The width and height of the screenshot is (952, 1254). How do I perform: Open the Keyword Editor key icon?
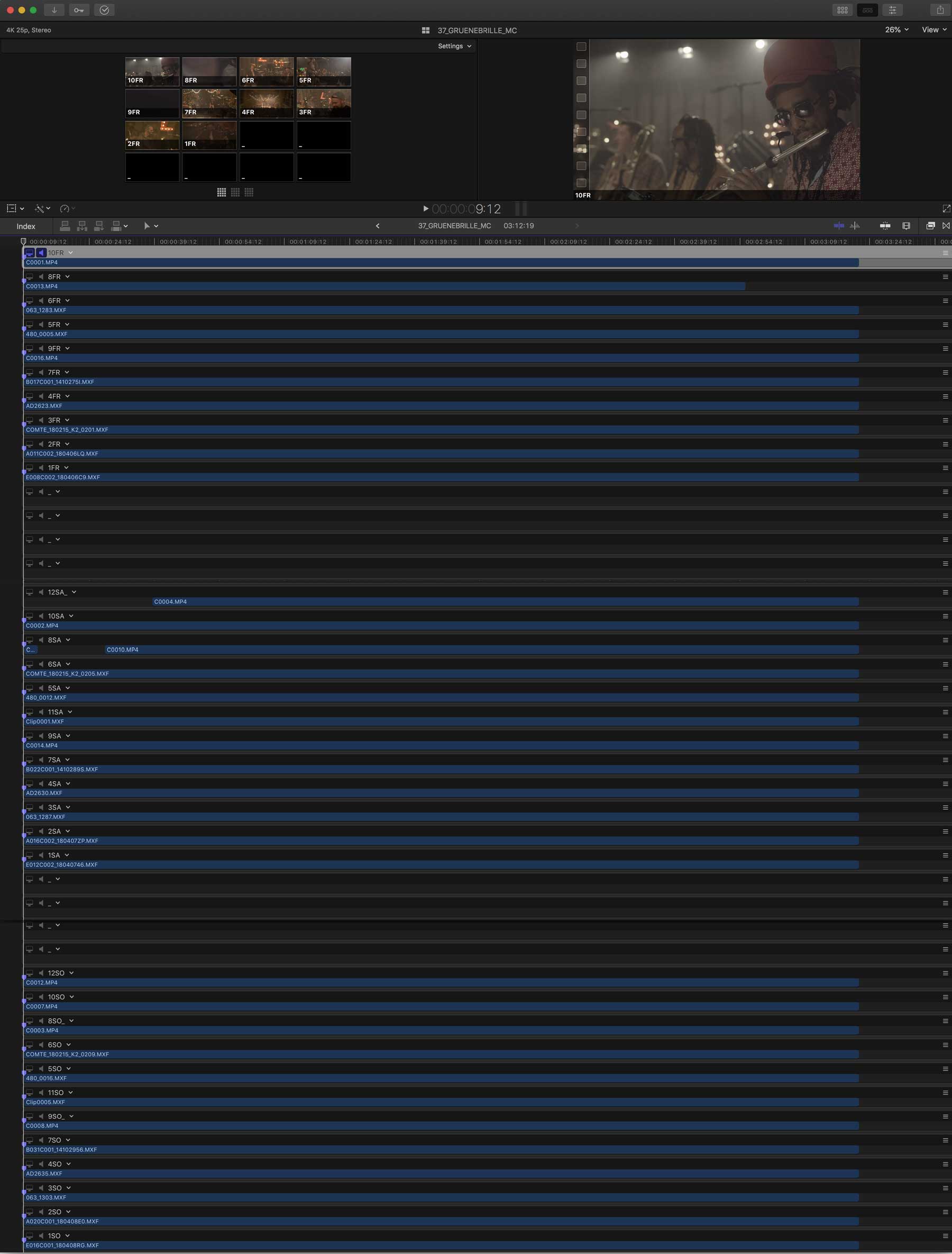coord(79,10)
